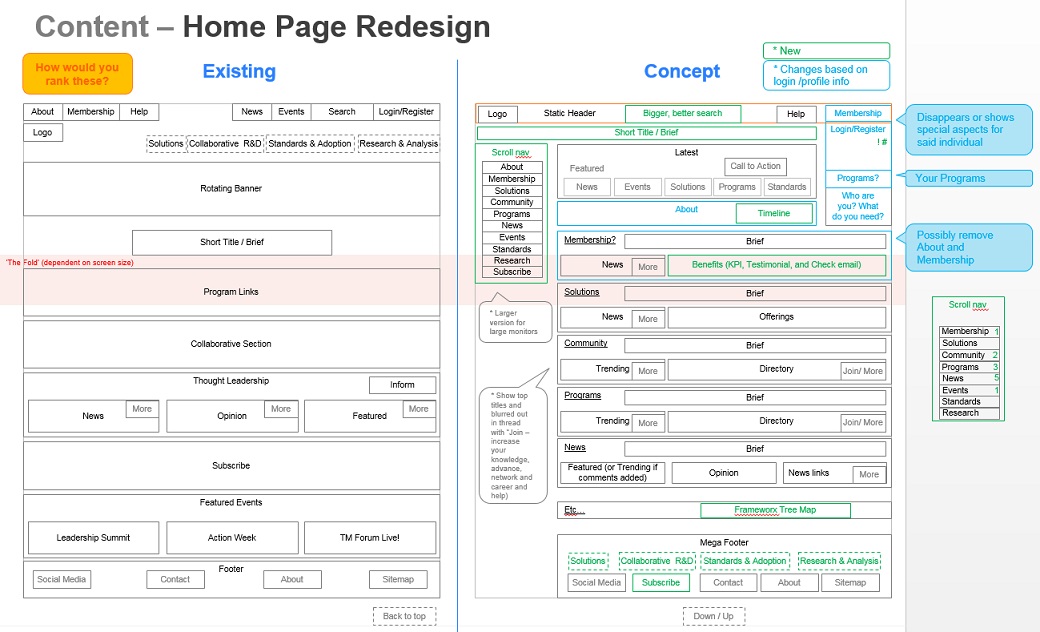Click the "Back to top" link
The height and width of the screenshot is (632, 1040).
pos(403,616)
